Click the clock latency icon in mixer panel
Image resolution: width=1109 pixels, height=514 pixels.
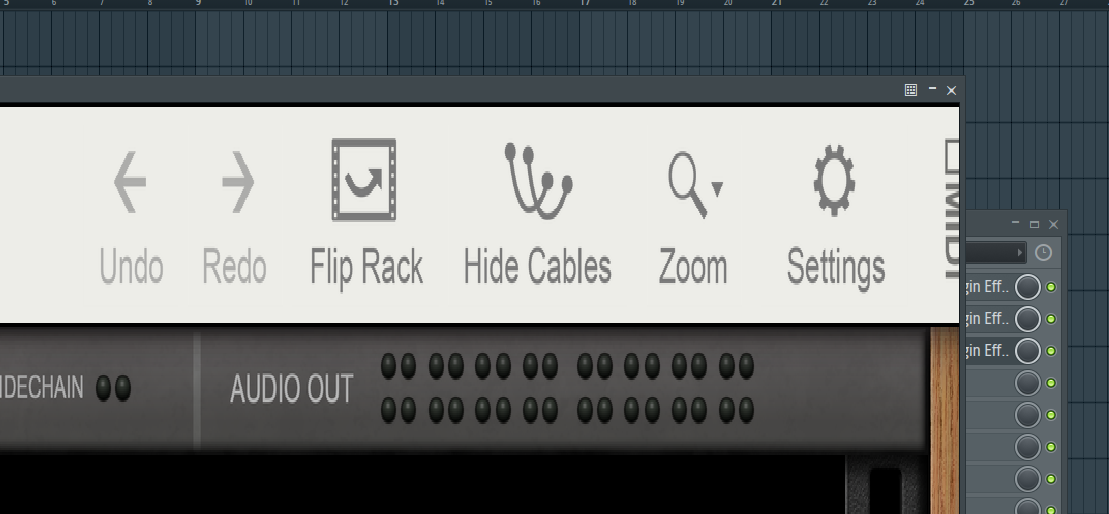point(1043,252)
